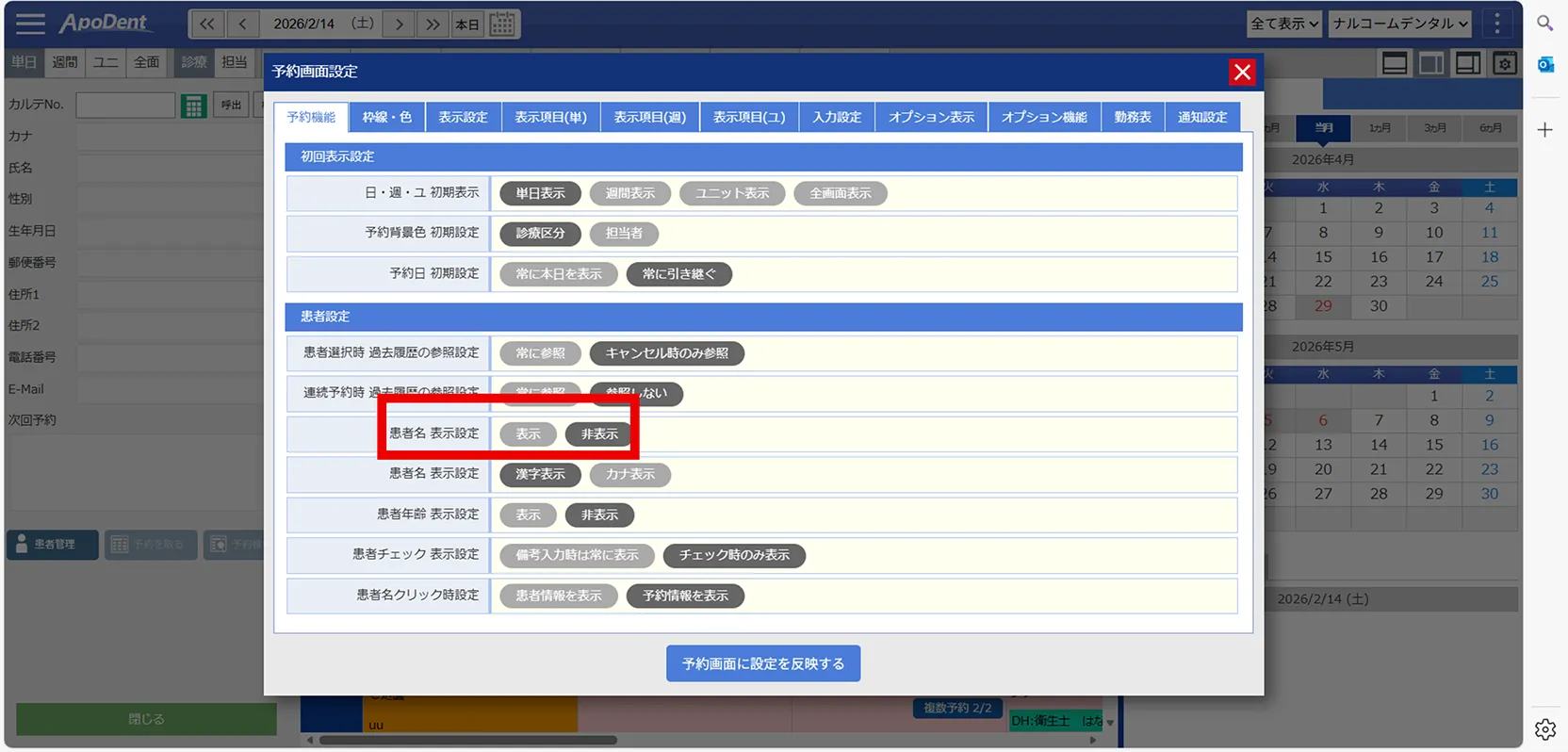This screenshot has width=1568, height=752.
Task: Open the calendar picker icon in toolbar
Action: (x=502, y=24)
